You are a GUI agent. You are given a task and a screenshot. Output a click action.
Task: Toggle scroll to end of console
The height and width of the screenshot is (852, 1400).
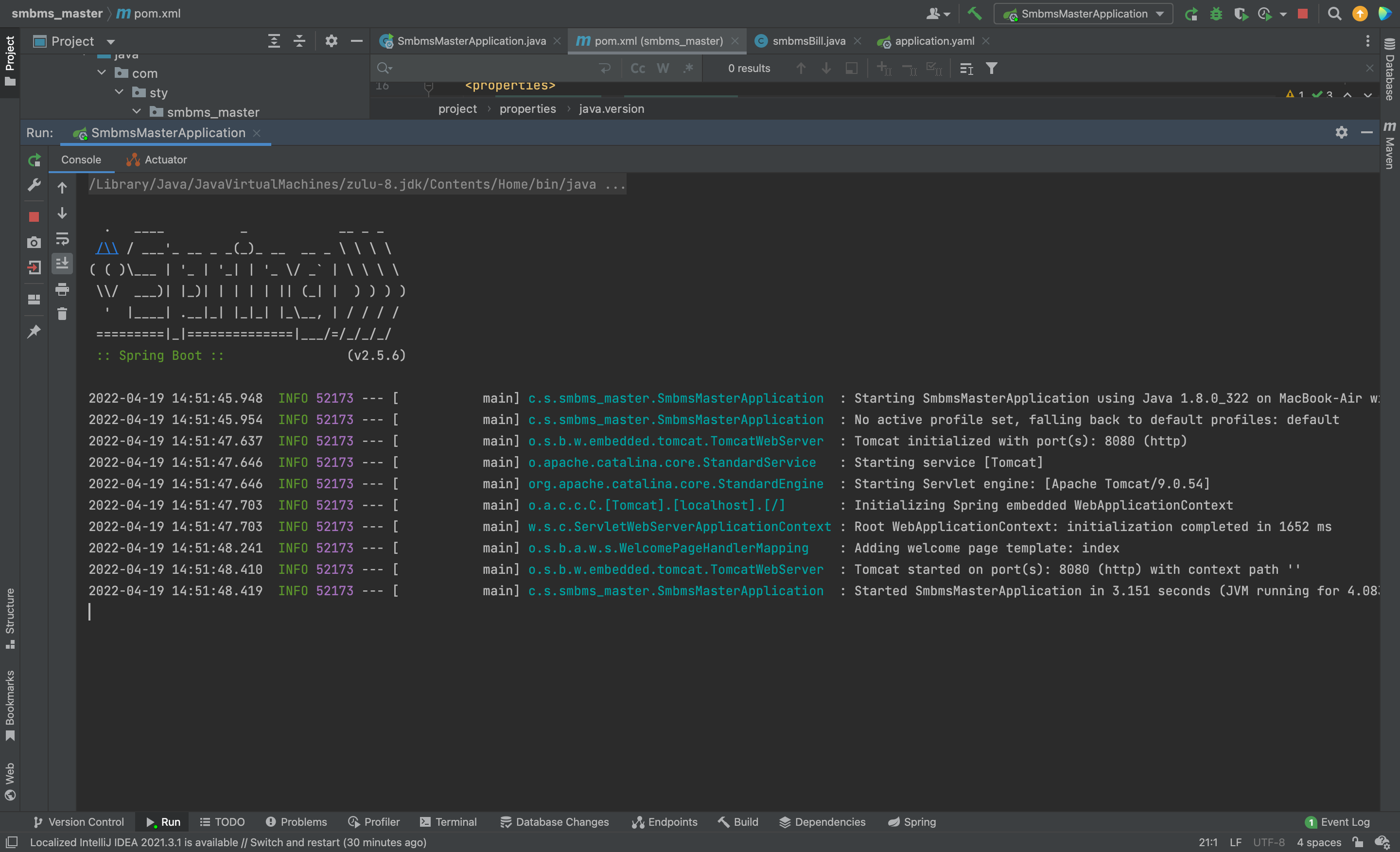62,263
